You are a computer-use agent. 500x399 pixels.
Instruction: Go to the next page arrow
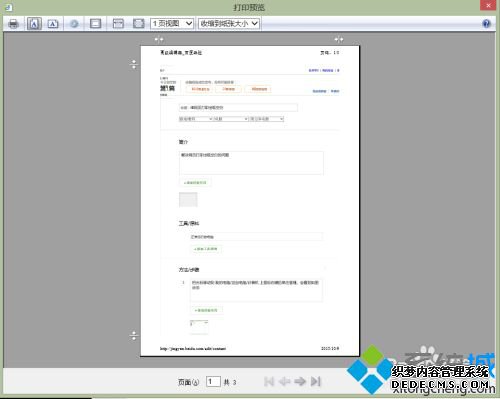click(300, 381)
